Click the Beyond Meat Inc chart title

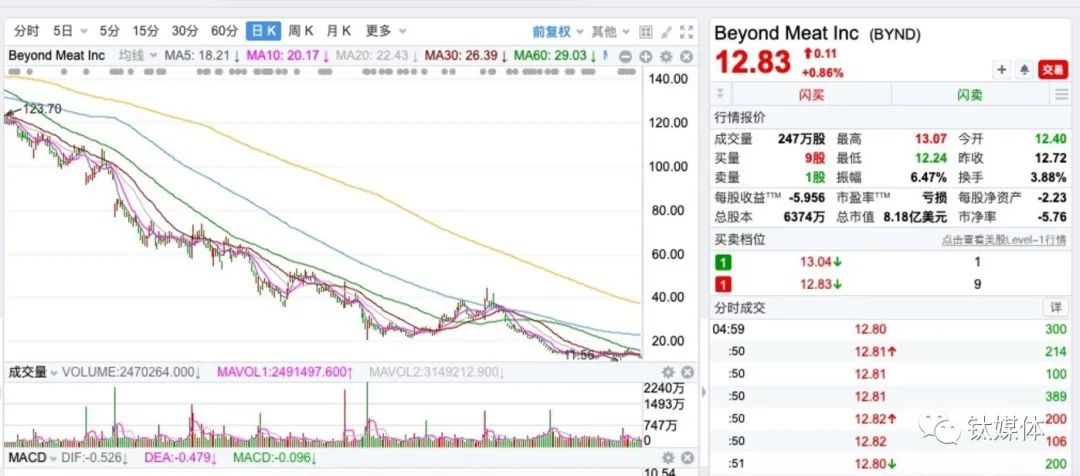tap(56, 55)
